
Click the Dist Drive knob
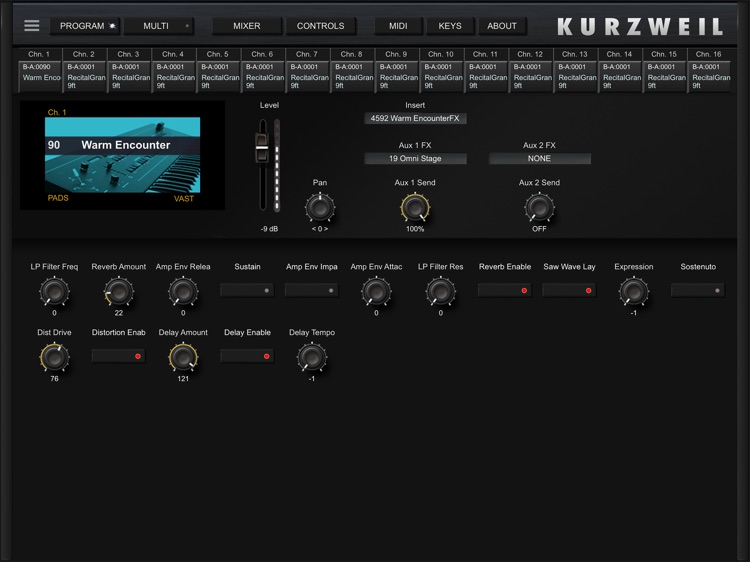(54, 357)
